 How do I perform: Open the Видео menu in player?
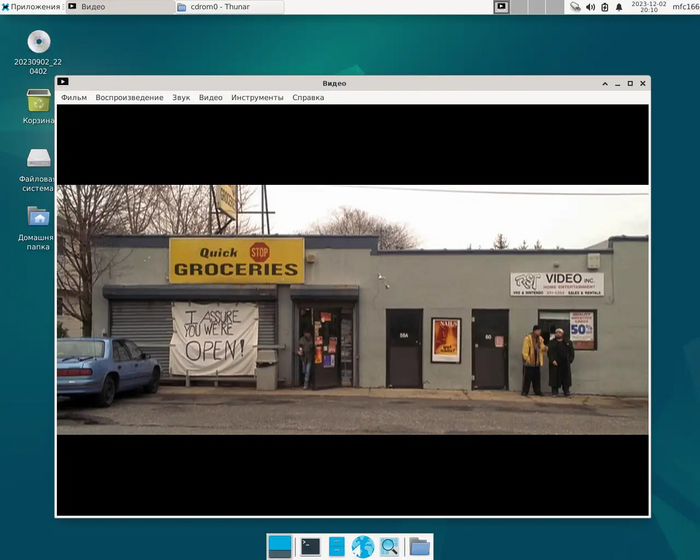[210, 97]
